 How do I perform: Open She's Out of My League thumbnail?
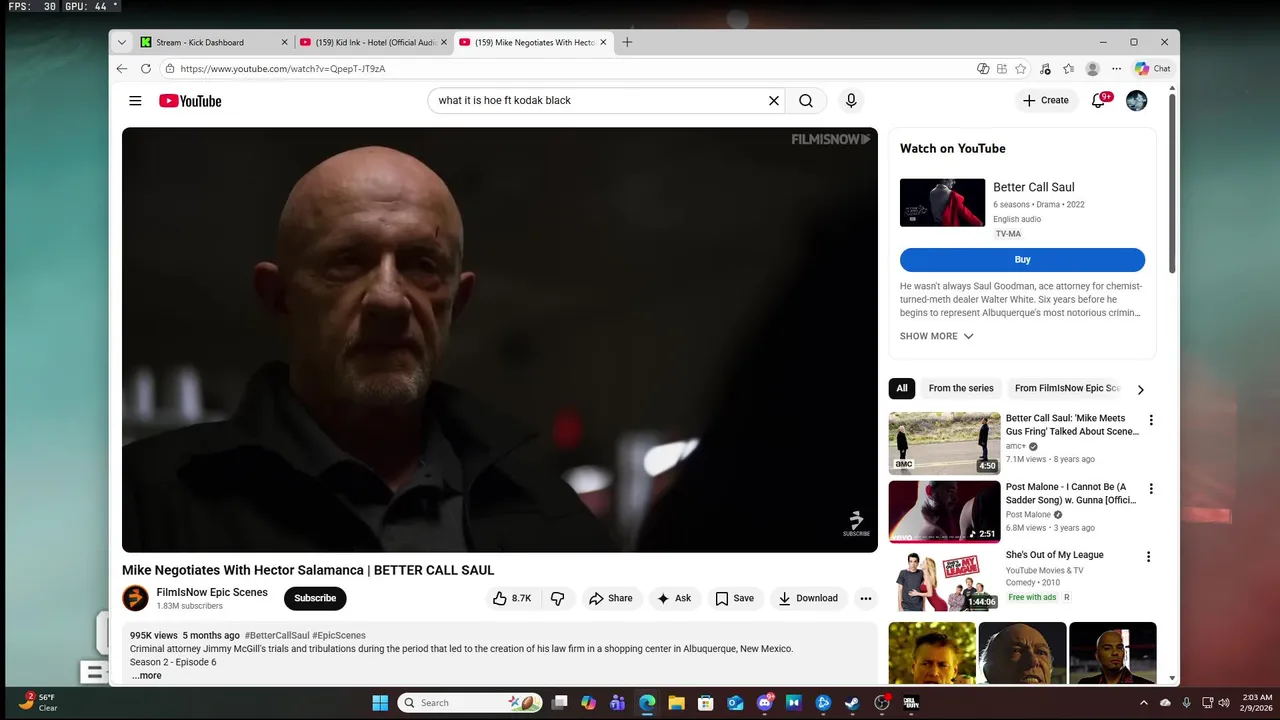point(945,580)
